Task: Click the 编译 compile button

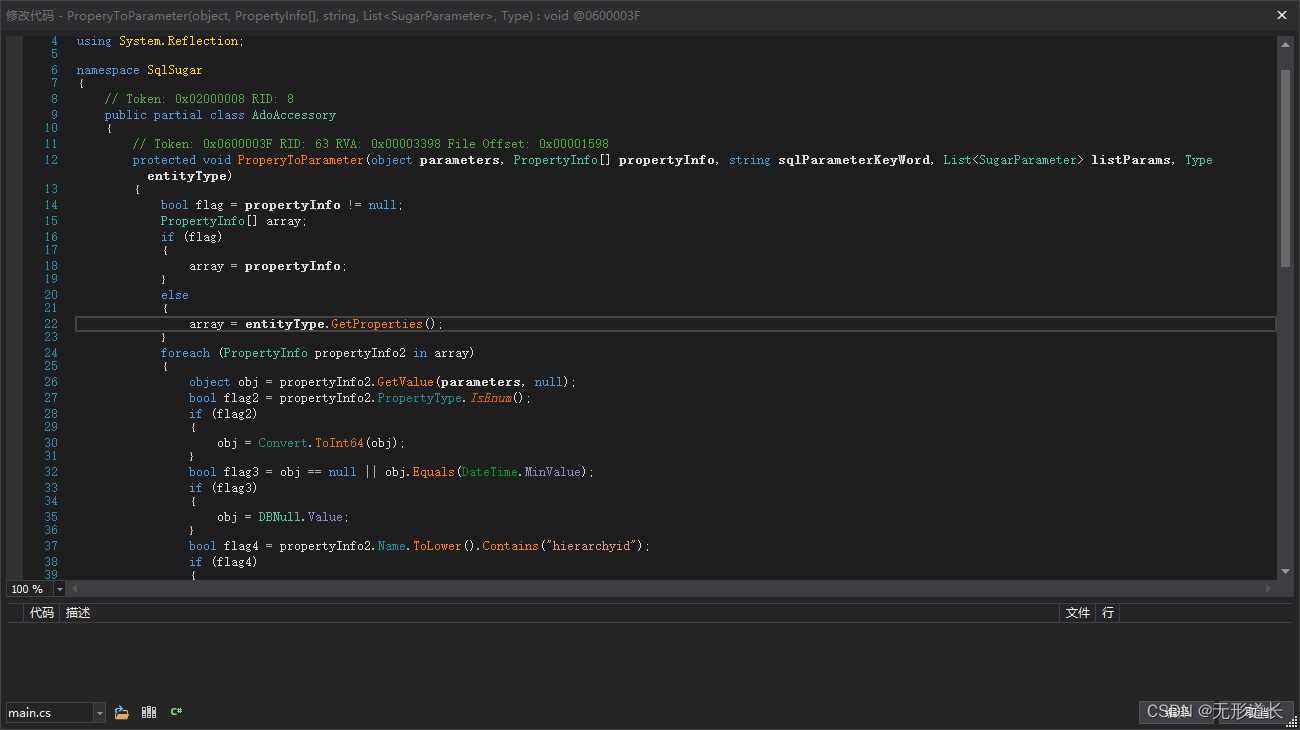Action: 1176,712
